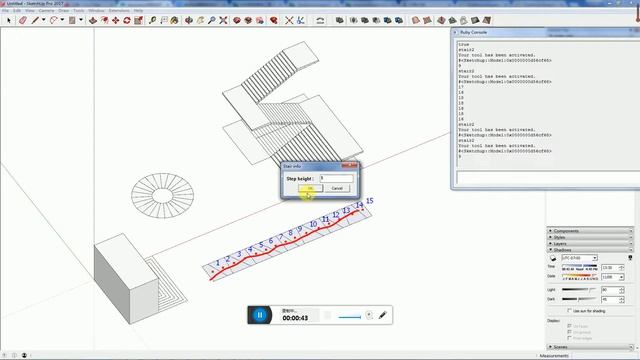Click the person icon in status bar
The width and height of the screenshot is (640, 360).
pyautogui.click(x=24, y=356)
